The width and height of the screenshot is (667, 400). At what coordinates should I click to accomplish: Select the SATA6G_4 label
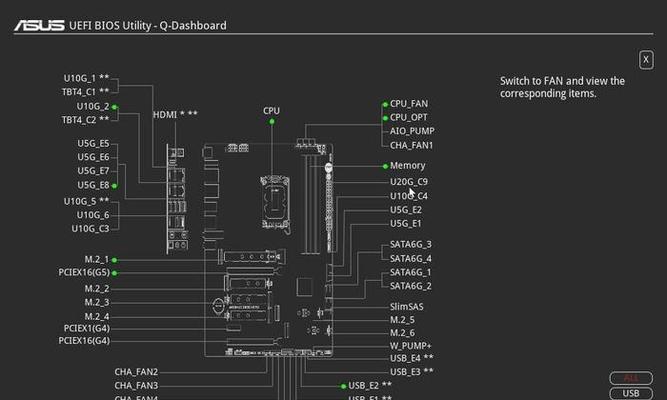(410, 259)
